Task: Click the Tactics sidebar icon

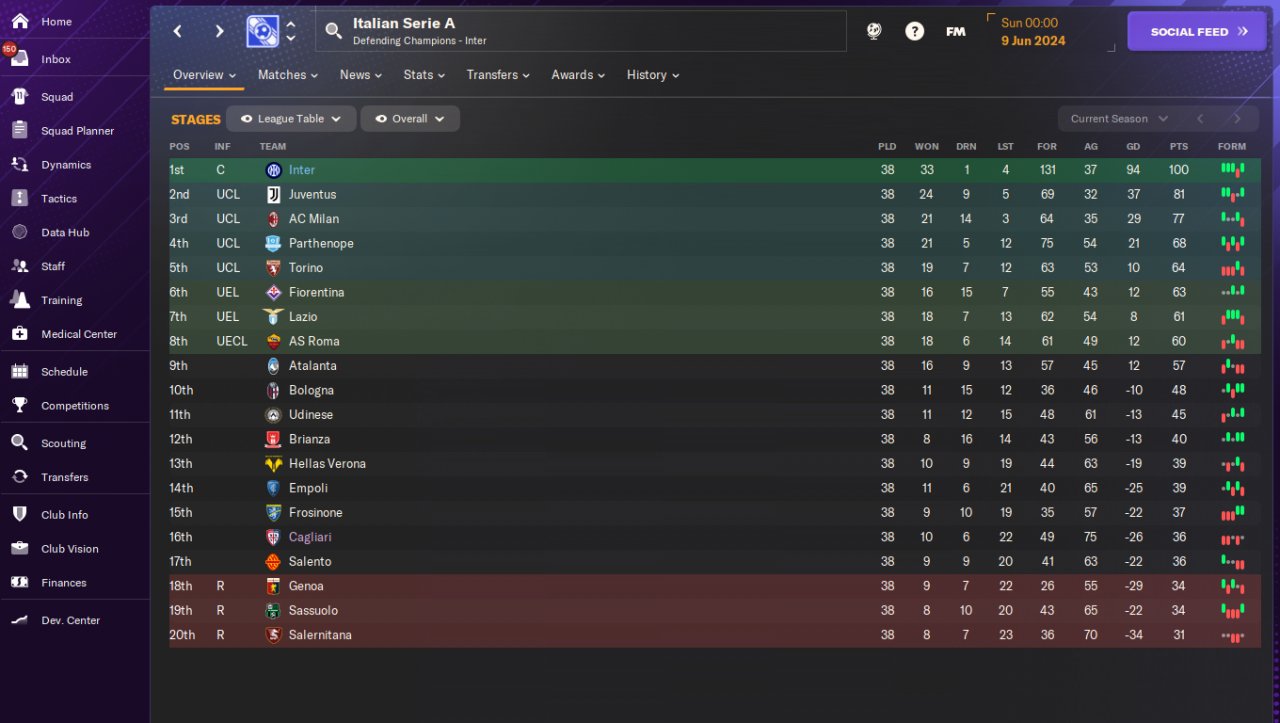Action: [x=19, y=198]
